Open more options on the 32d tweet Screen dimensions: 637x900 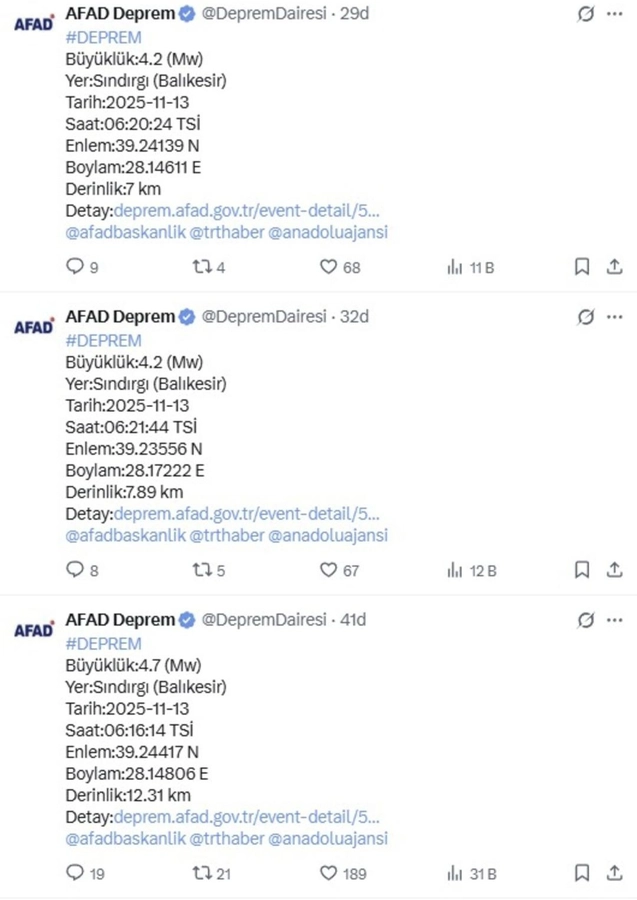(x=614, y=317)
